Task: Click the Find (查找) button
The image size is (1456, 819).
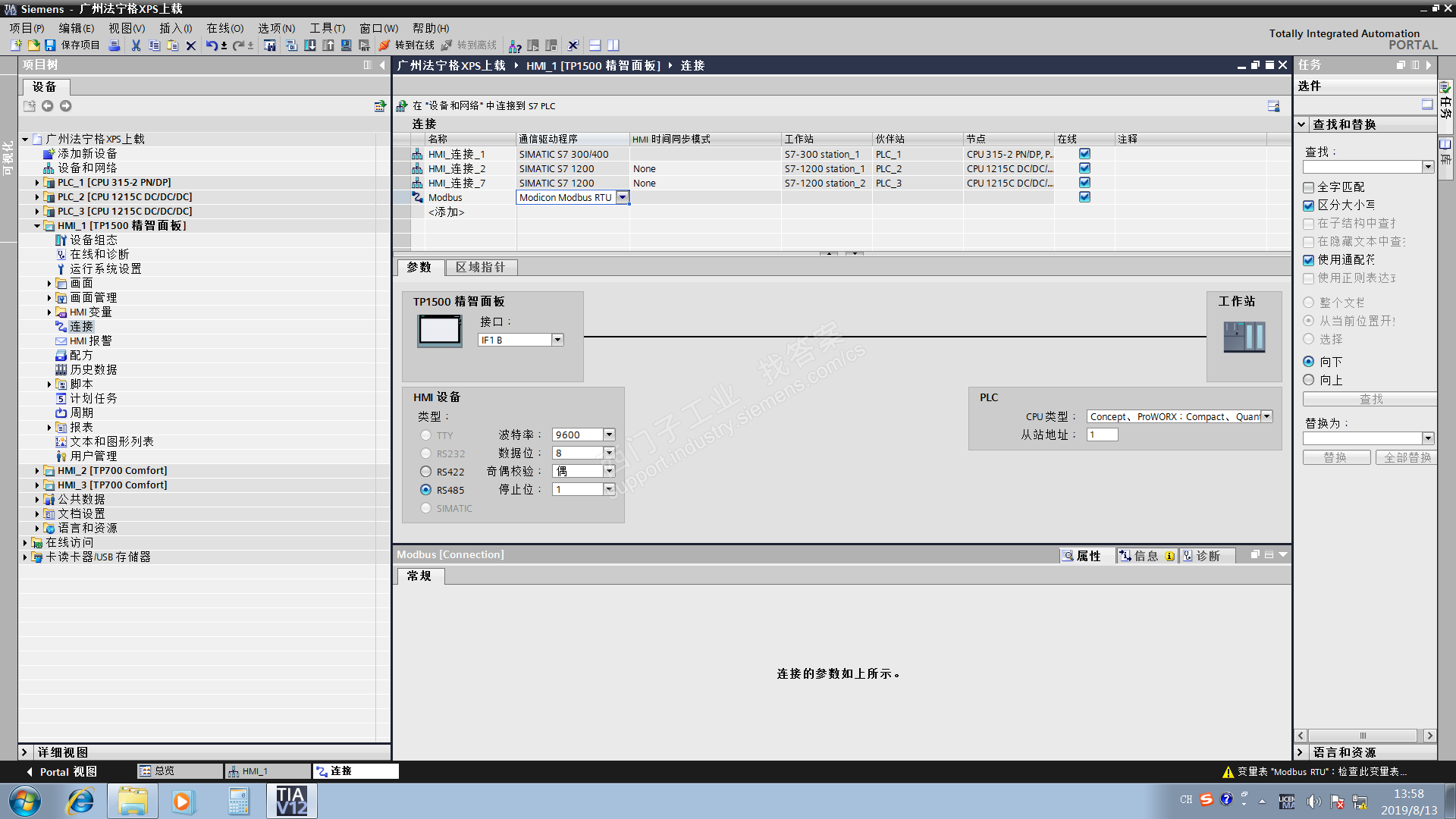Action: (1370, 399)
